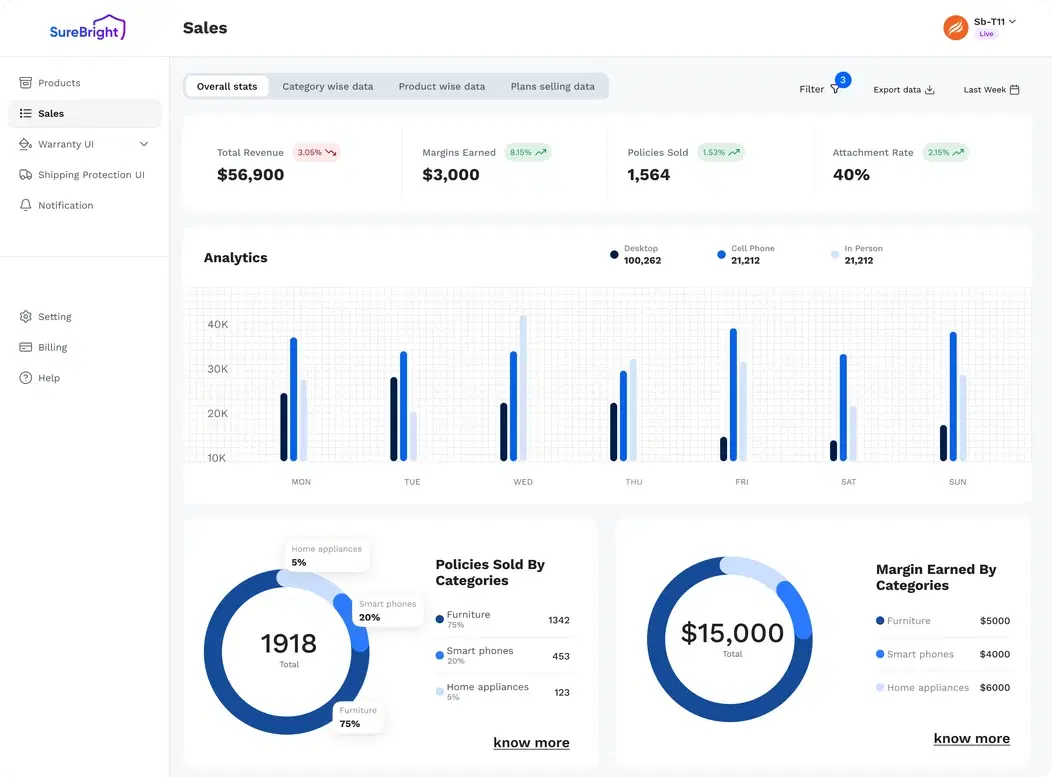Click the Shipping Protection truck icon
Screen dimensions: 1052x777
pos(25,174)
